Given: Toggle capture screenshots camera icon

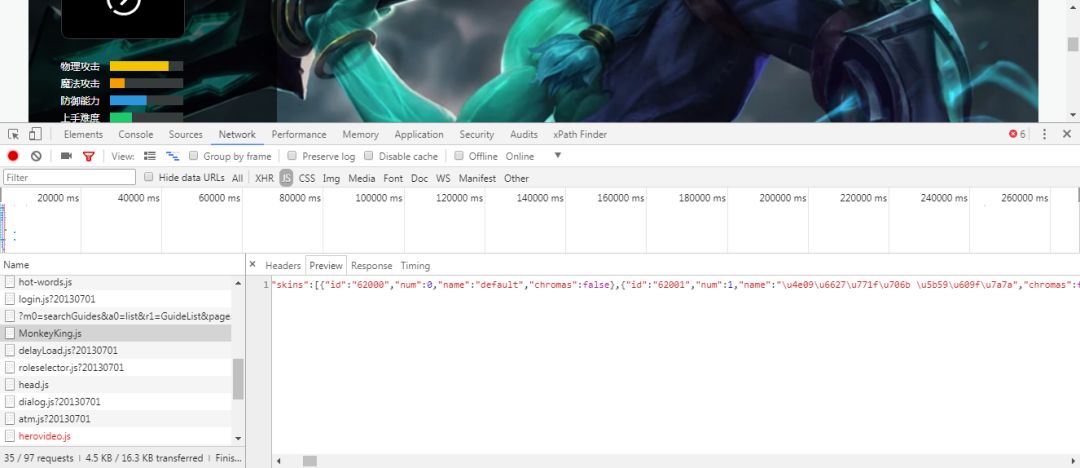Looking at the screenshot, I should 66,156.
